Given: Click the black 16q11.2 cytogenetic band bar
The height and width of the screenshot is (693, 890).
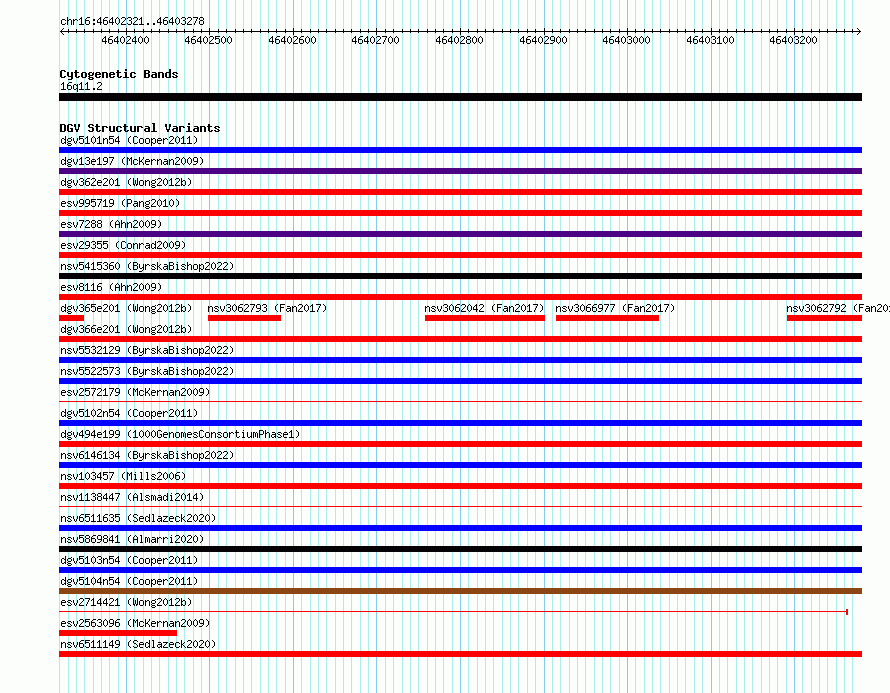Looking at the screenshot, I should tap(460, 97).
